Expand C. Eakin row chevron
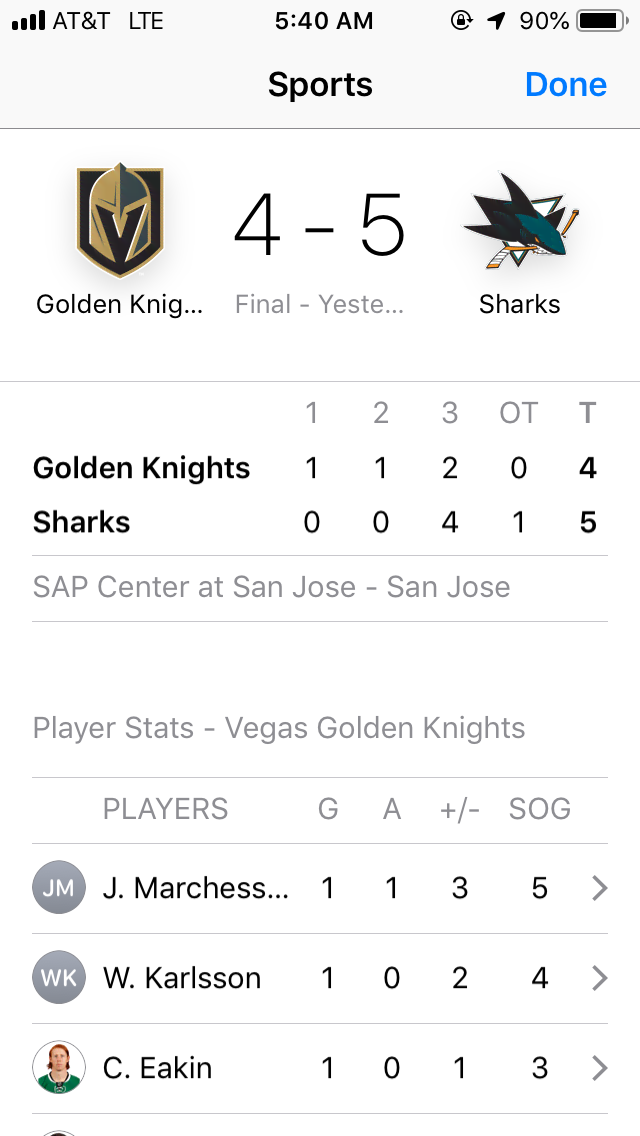This screenshot has width=640, height=1136. click(x=599, y=1068)
